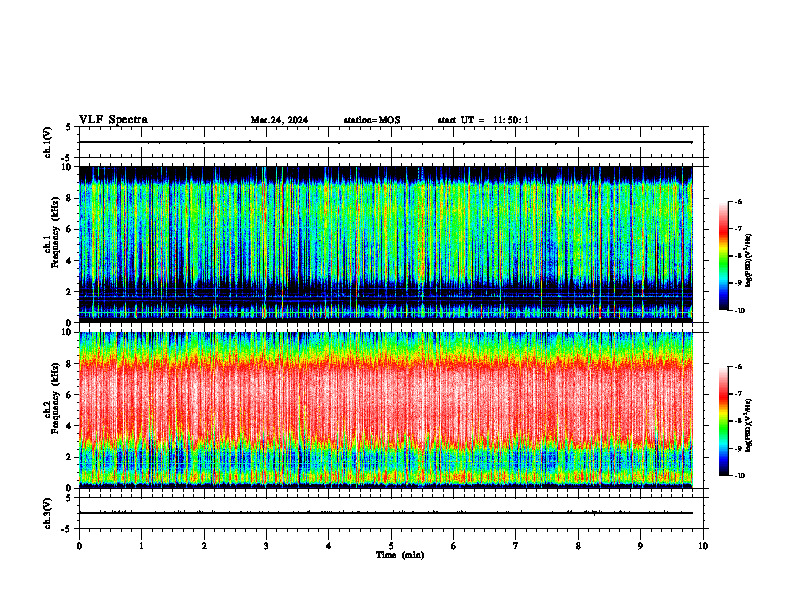The image size is (792, 612).
Task: Click the "2" kHz tick of ch.1 spectrogram
Action: tap(70, 291)
